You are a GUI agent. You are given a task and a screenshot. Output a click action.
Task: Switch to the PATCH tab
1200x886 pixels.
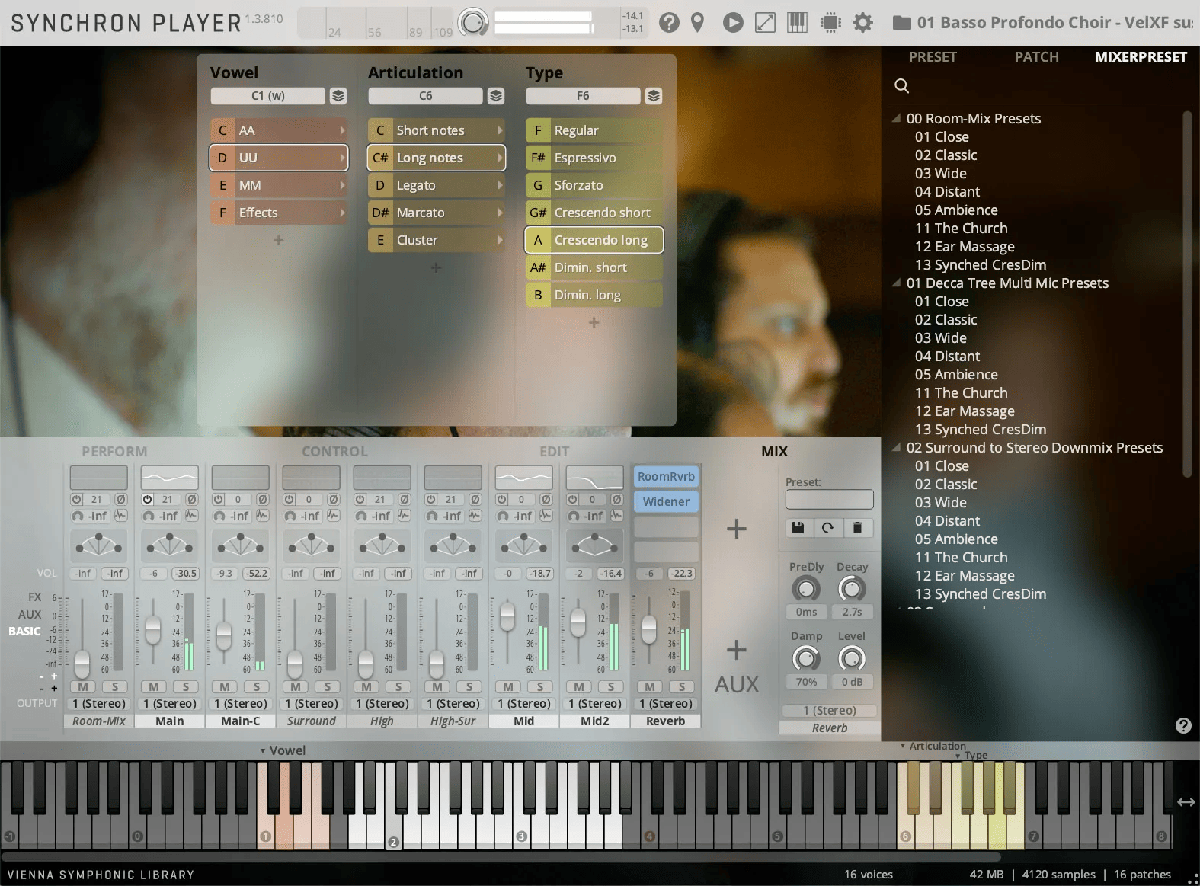point(1036,57)
